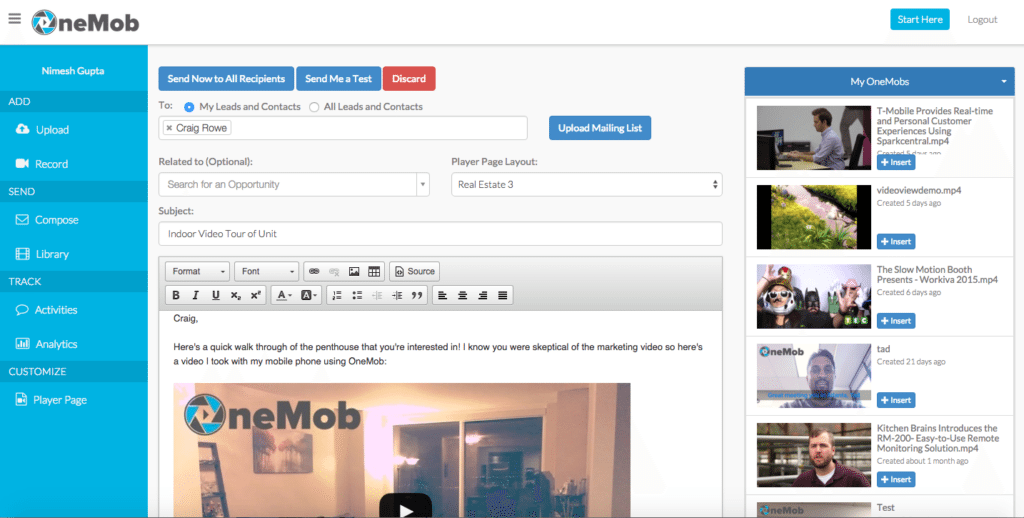Click the insert image icon

click(354, 271)
